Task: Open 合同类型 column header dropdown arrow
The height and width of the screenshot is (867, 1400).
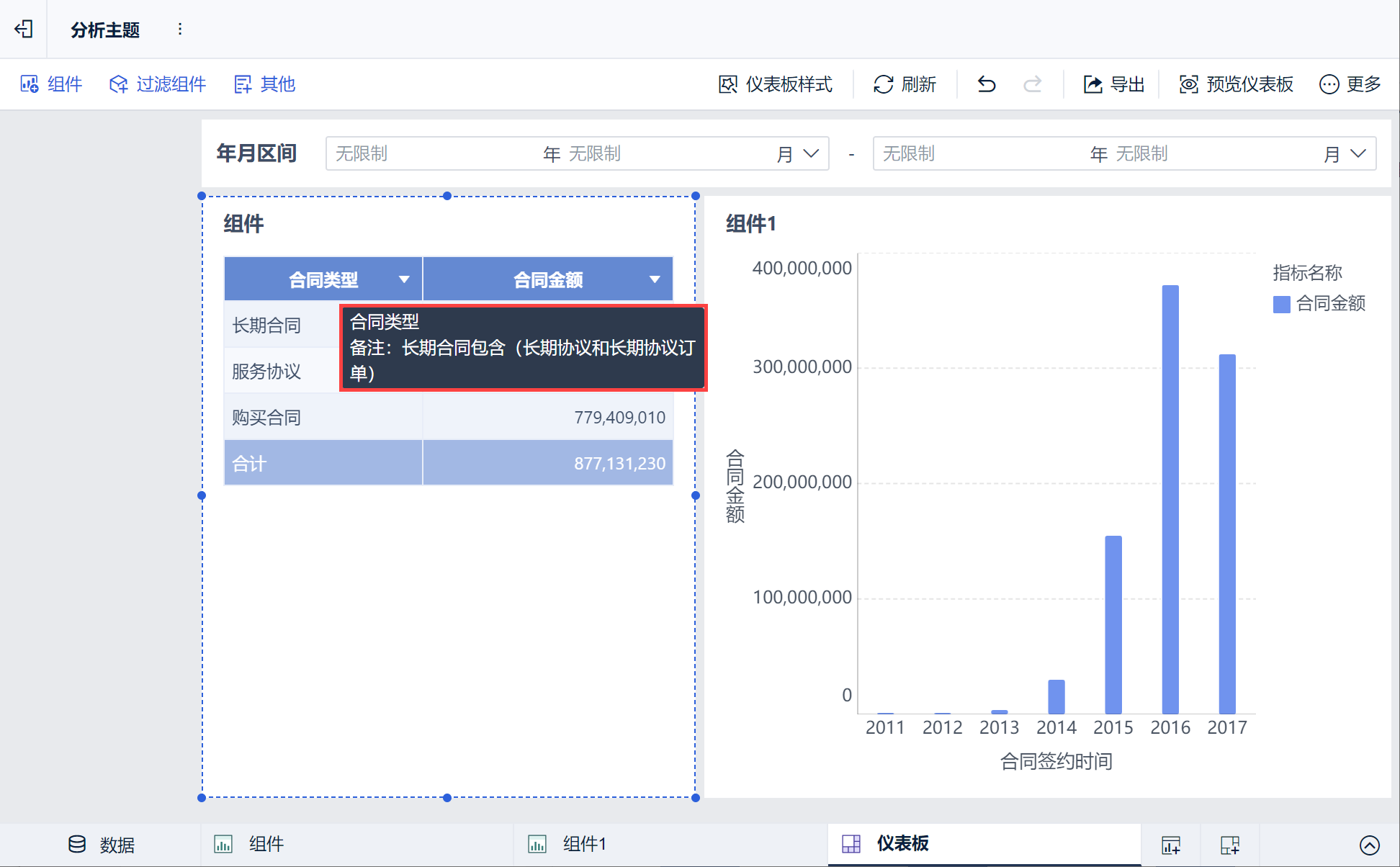Action: point(404,279)
